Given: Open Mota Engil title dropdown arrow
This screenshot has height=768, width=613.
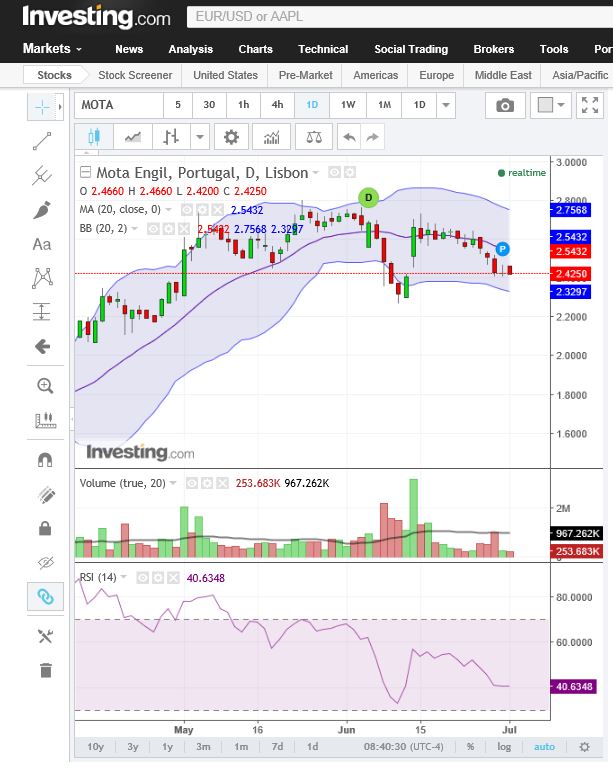Looking at the screenshot, I should (316, 173).
